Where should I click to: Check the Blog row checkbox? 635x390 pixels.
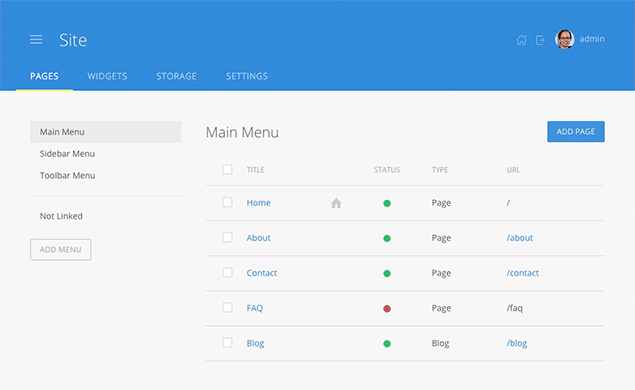227,343
